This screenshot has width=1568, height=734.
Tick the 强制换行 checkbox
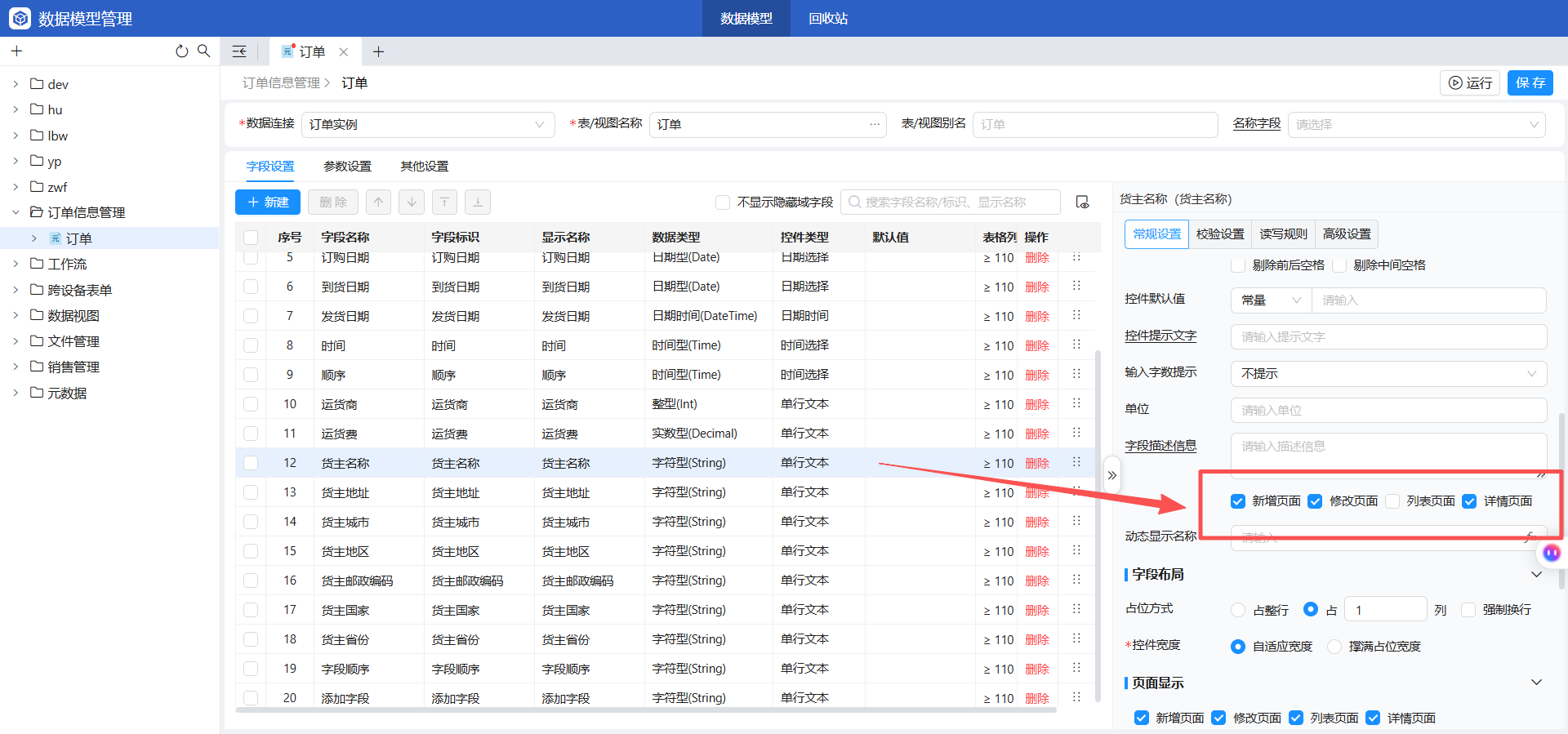(x=1468, y=610)
